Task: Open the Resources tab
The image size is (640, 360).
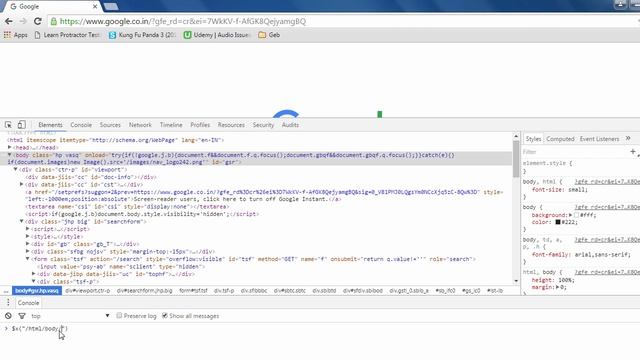Action: 231,125
